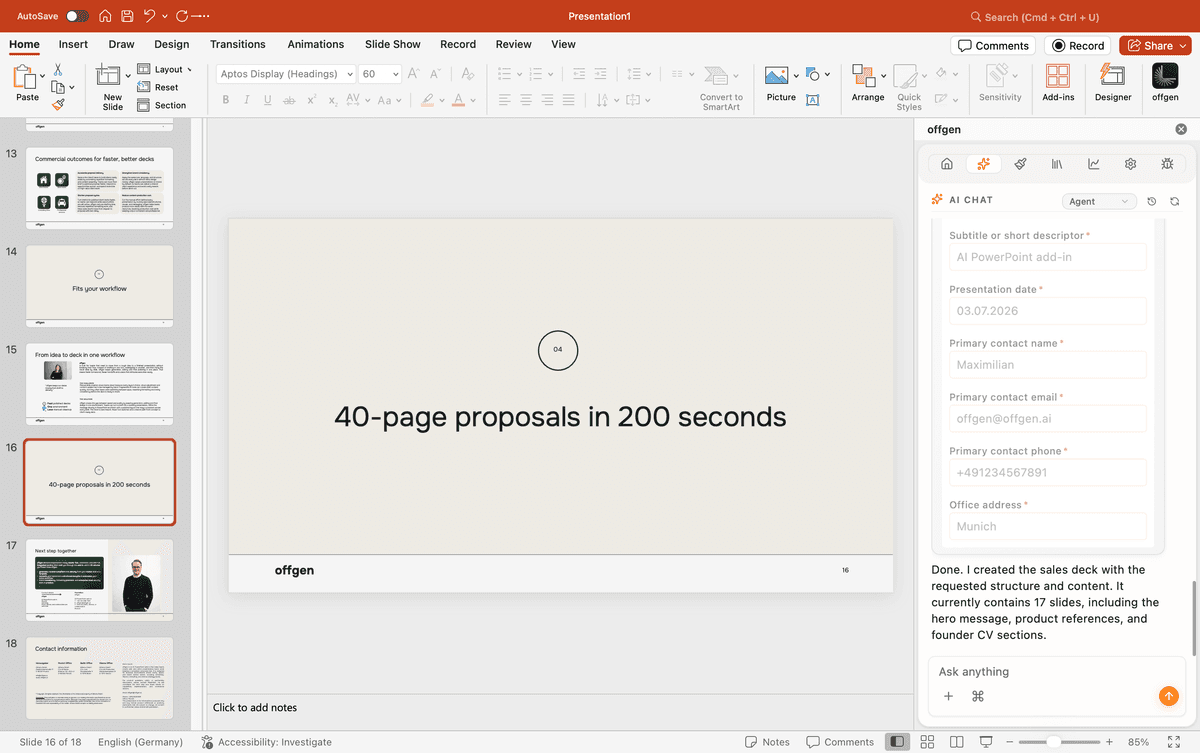Insert a text box from ribbon
1200x753 pixels.
pos(813,99)
